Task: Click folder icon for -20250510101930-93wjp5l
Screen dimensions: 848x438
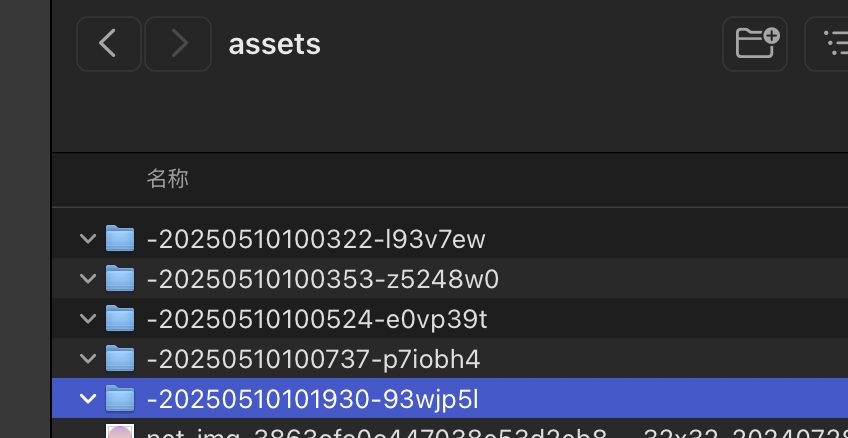Action: point(120,399)
